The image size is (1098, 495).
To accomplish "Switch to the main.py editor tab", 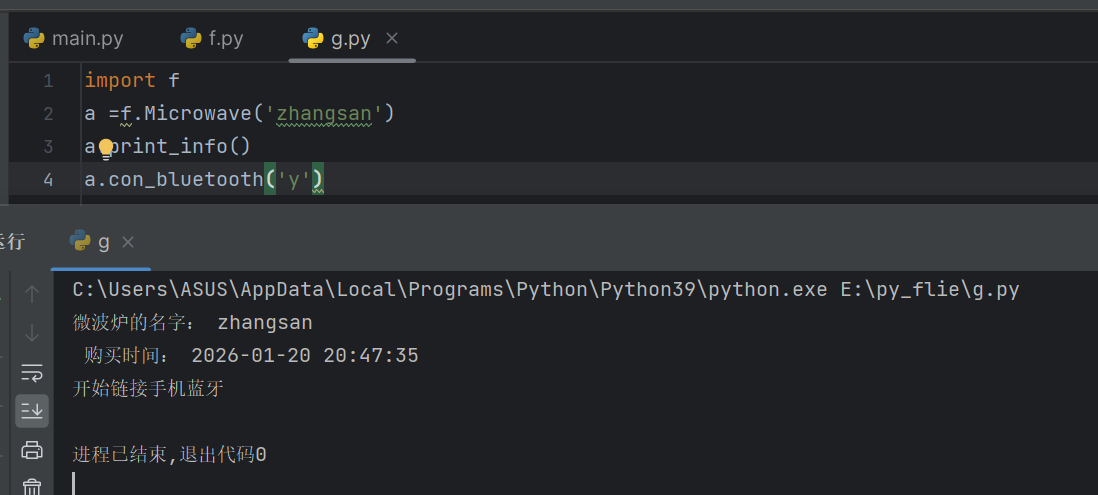I will pos(75,39).
